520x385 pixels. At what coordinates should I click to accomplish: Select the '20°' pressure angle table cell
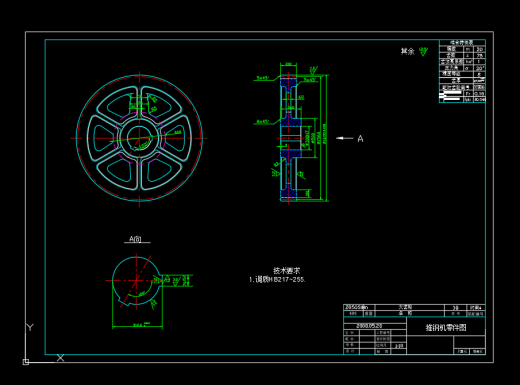coord(480,68)
